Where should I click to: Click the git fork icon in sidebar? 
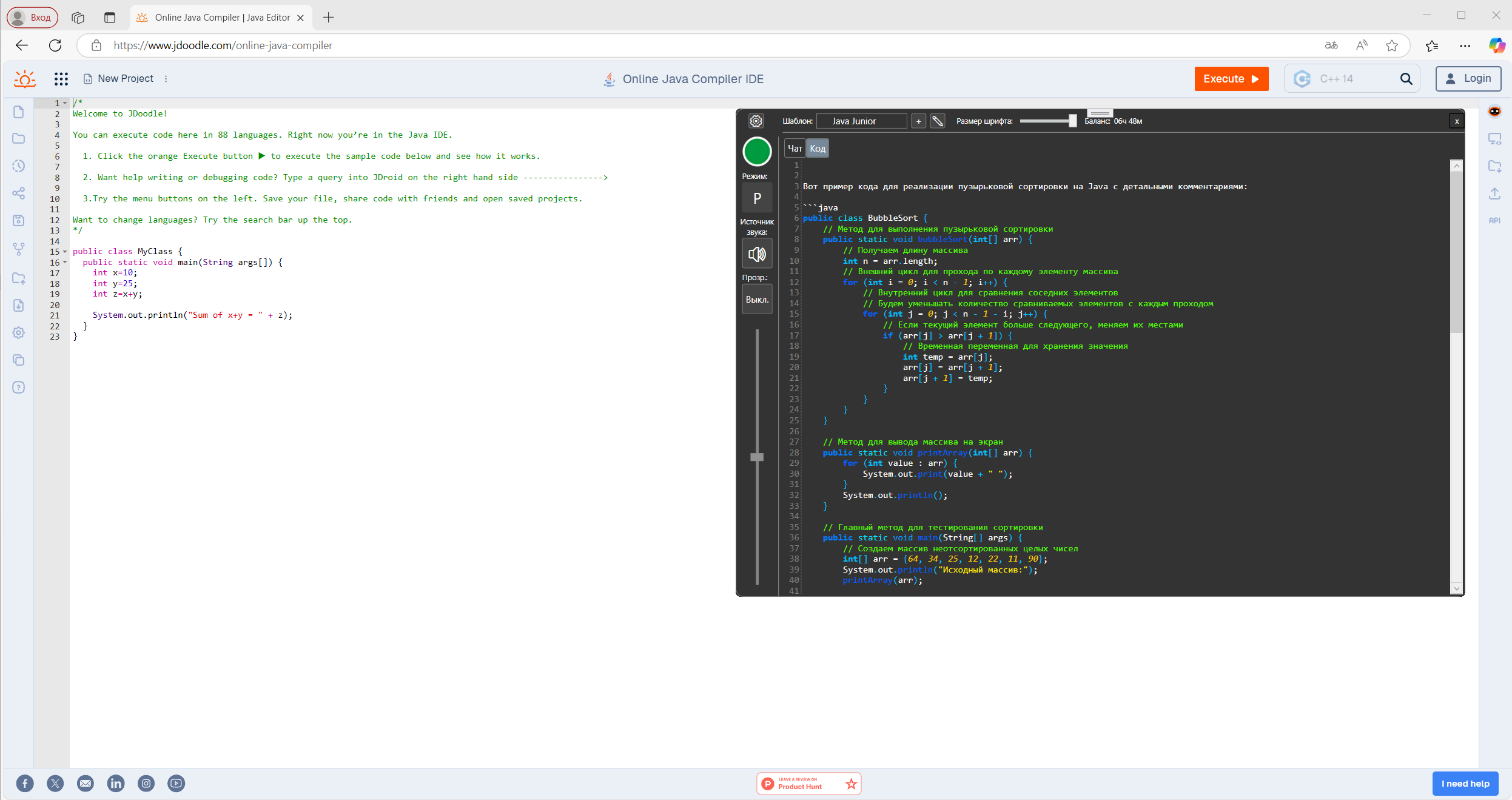[19, 249]
